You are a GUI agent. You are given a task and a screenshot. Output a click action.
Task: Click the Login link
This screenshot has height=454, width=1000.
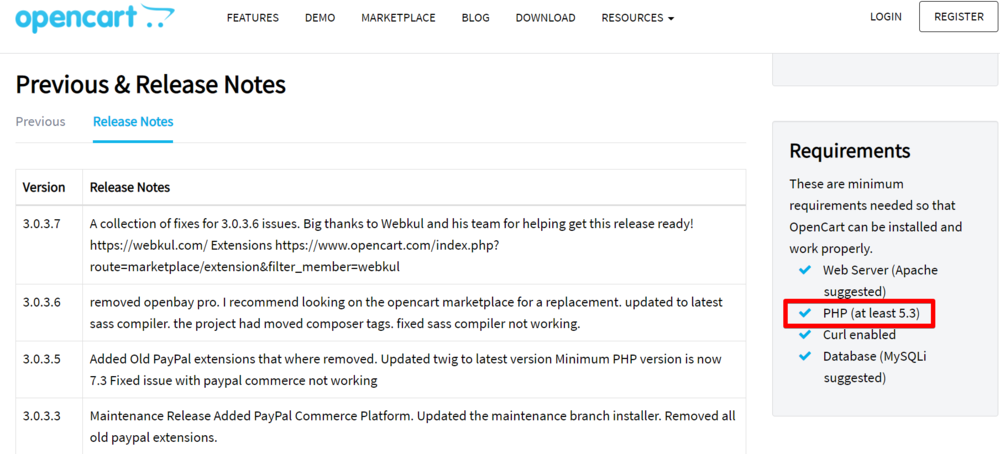click(x=885, y=17)
